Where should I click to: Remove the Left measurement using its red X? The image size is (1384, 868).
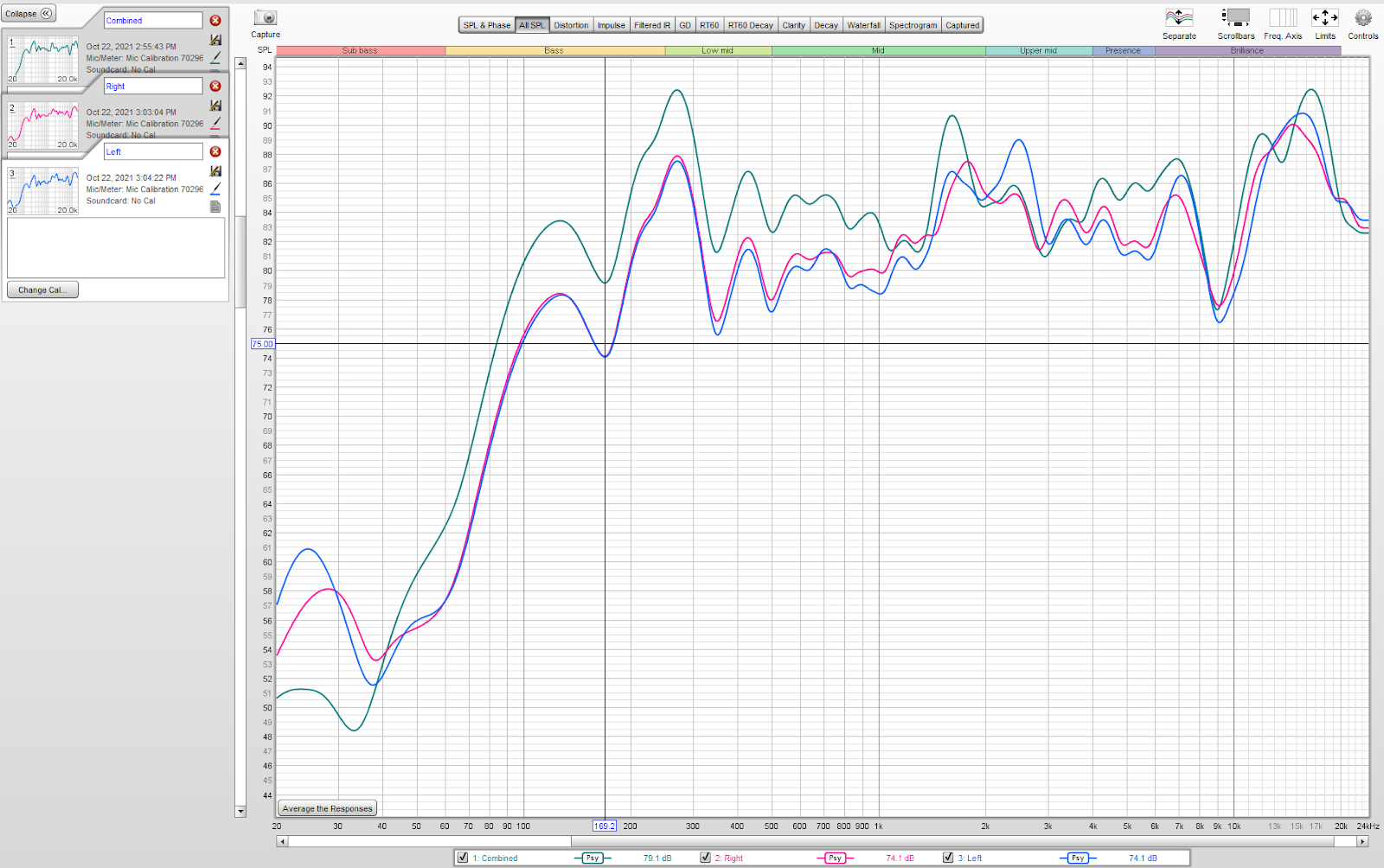coord(215,152)
